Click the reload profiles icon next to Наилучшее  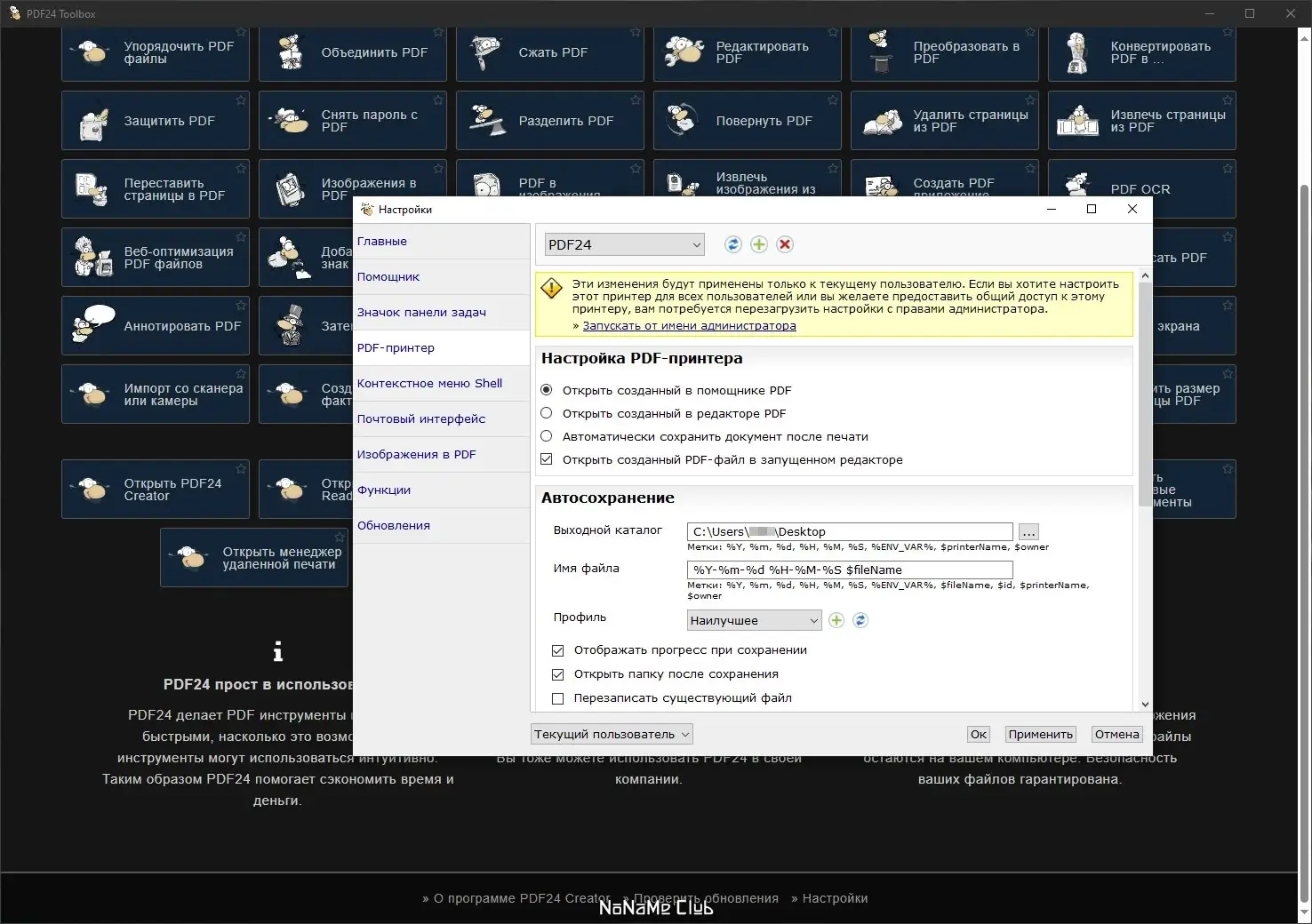tap(860, 620)
